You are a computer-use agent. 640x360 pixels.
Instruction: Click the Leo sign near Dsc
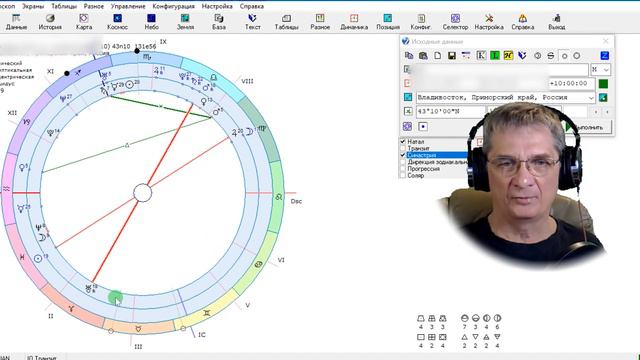pos(279,197)
